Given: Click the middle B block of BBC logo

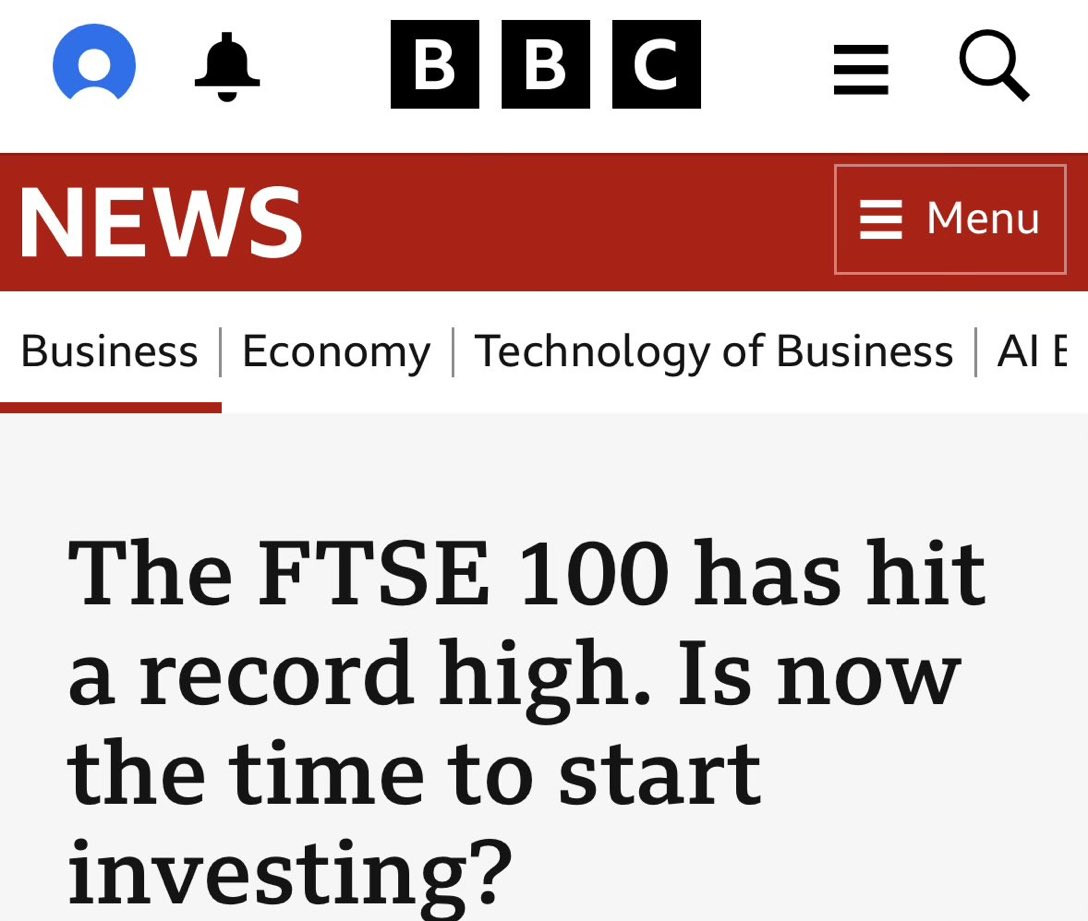Looking at the screenshot, I should [x=545, y=65].
